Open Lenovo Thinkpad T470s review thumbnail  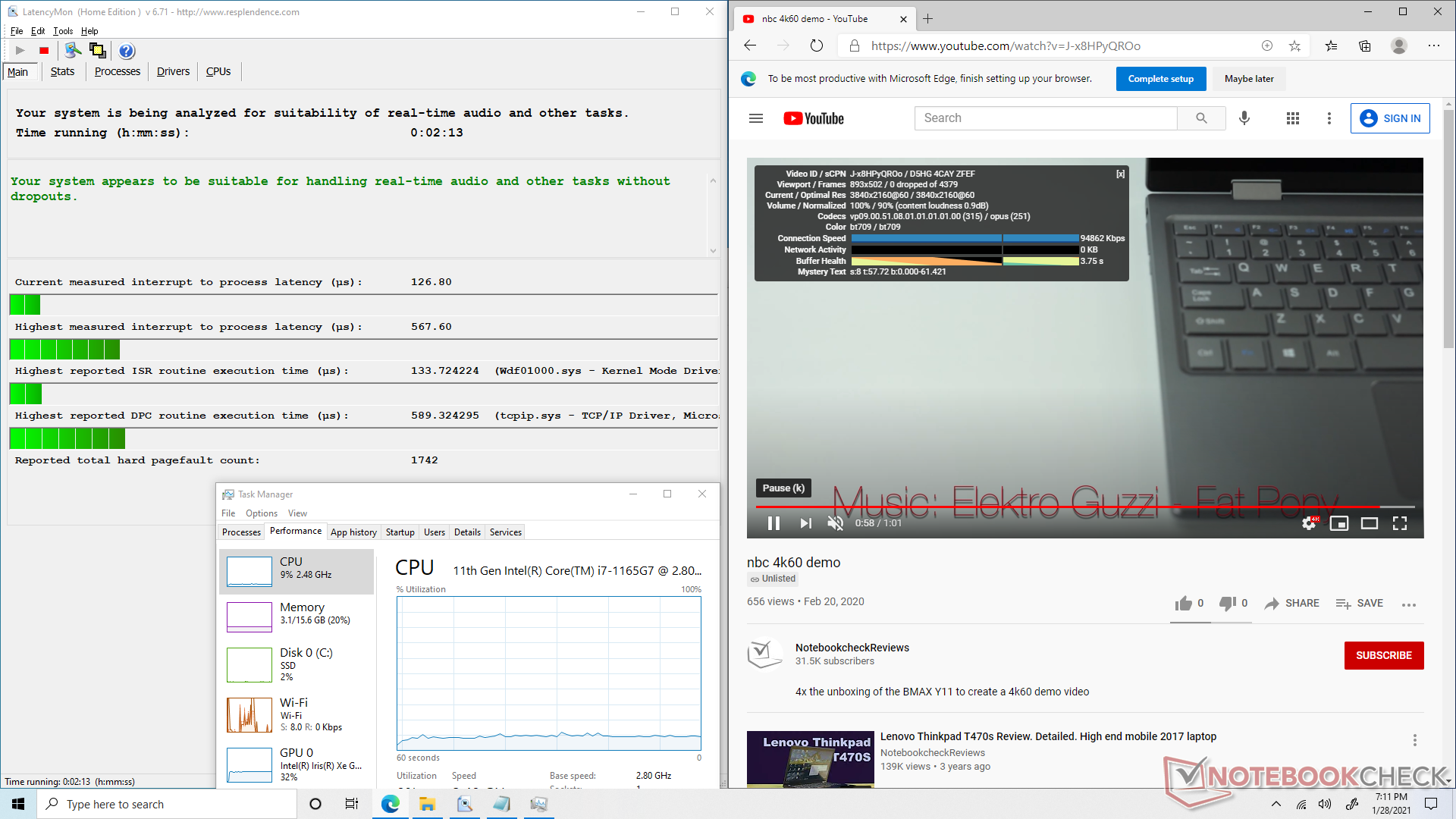click(x=810, y=759)
